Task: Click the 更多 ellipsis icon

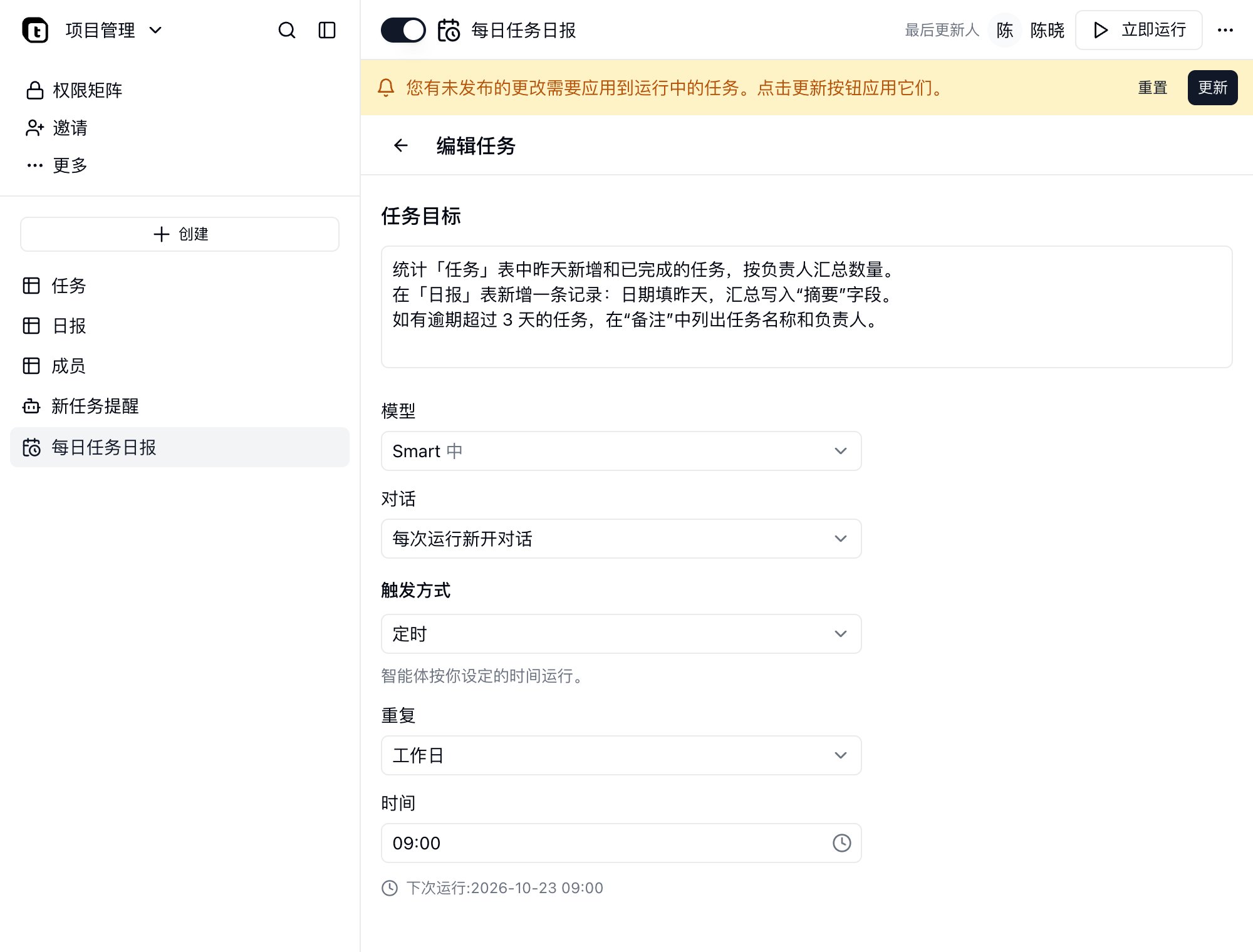Action: pyautogui.click(x=35, y=165)
